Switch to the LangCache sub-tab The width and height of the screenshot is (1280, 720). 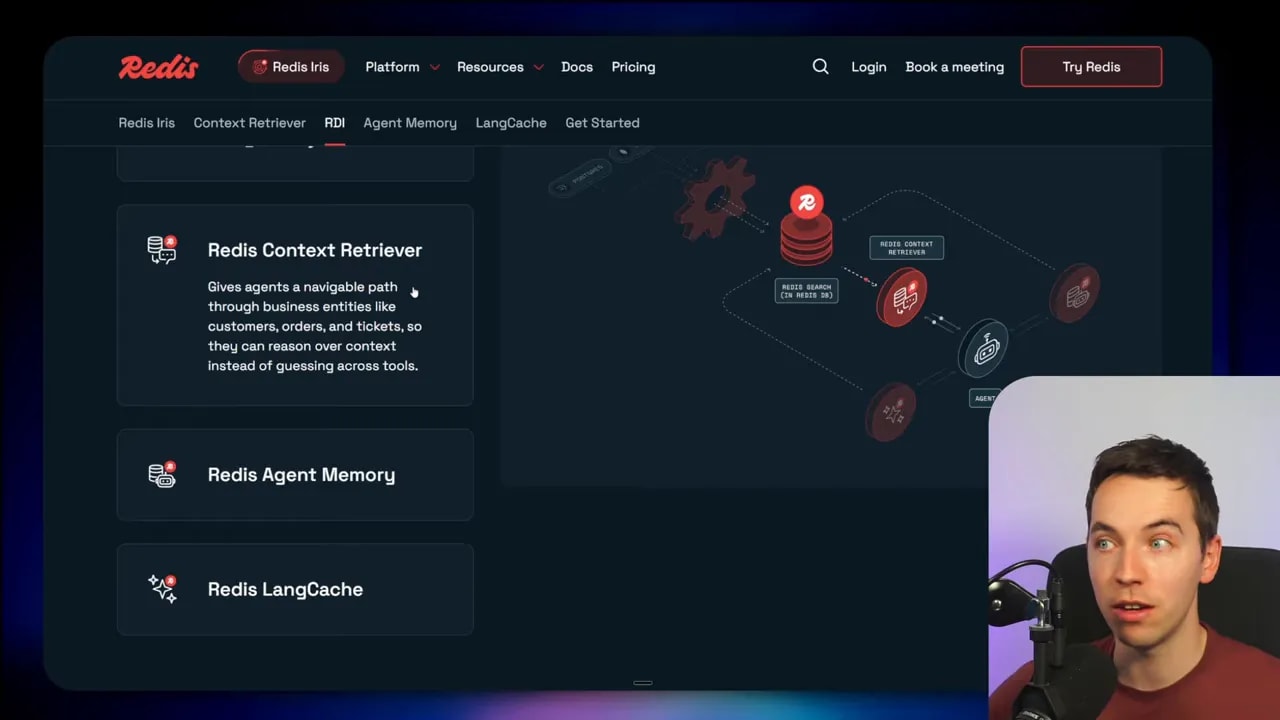pos(511,123)
